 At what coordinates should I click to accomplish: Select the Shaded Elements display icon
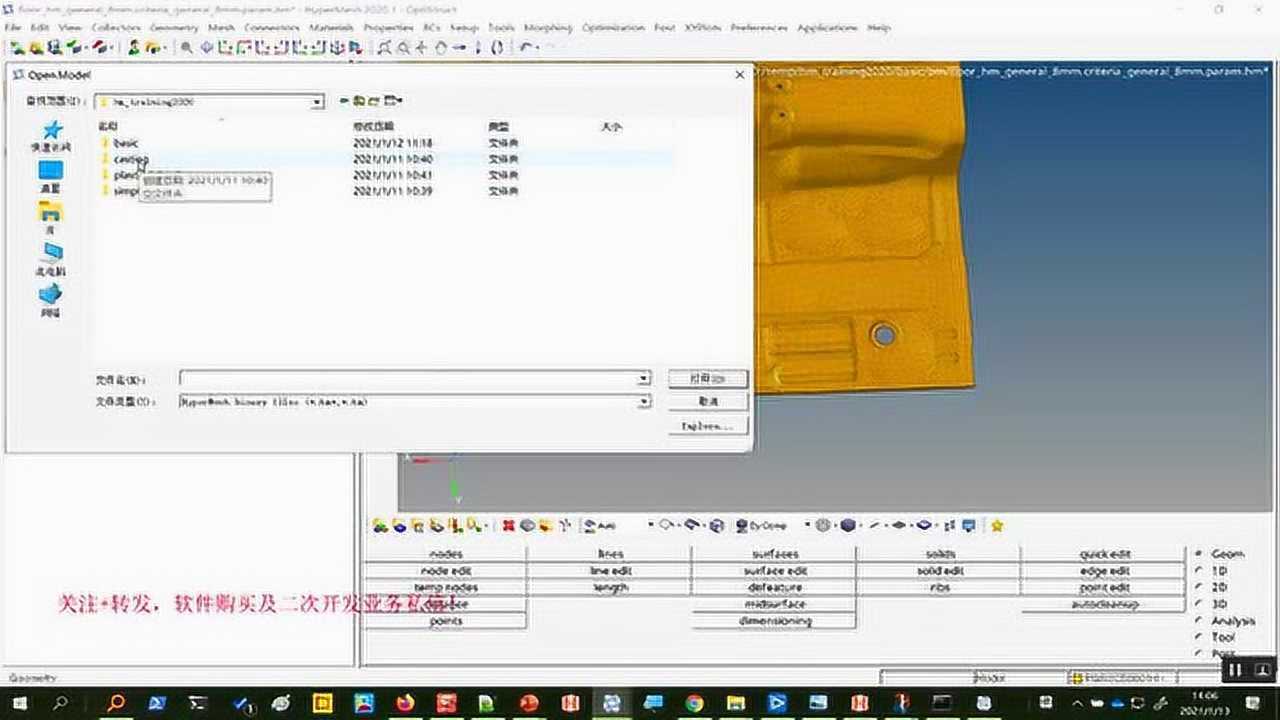click(x=846, y=524)
